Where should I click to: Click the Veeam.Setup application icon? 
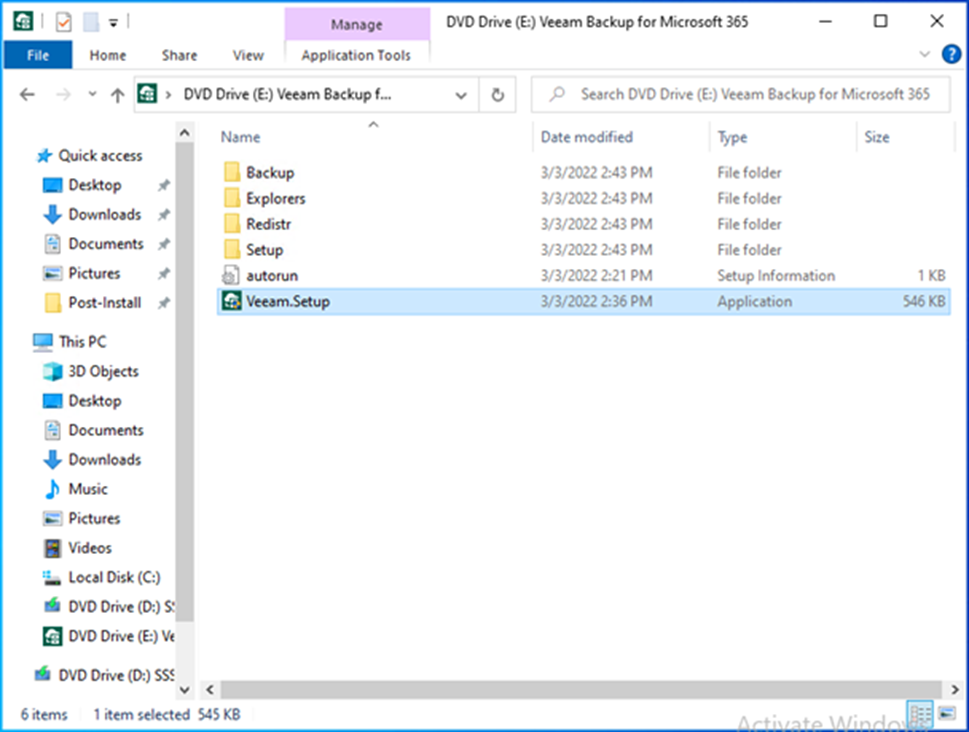232,302
